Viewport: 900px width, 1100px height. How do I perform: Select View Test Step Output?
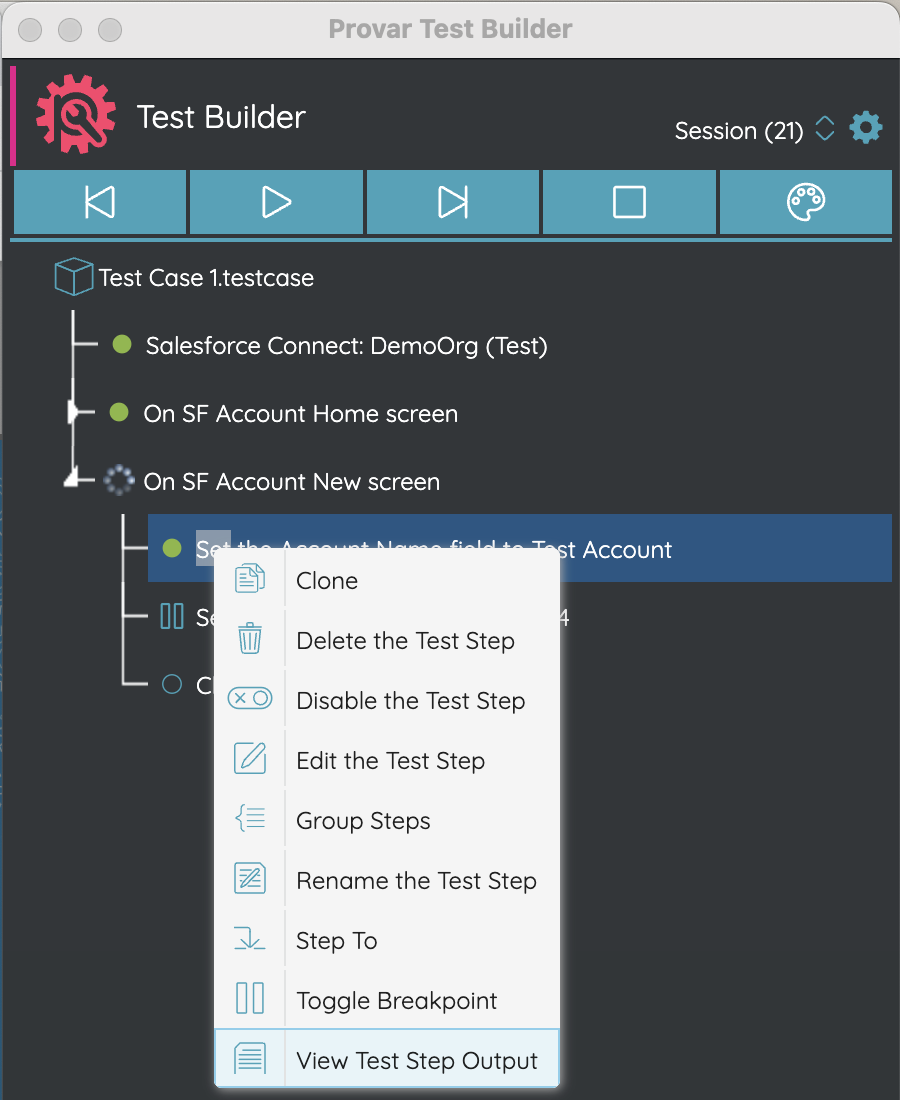click(x=418, y=1060)
